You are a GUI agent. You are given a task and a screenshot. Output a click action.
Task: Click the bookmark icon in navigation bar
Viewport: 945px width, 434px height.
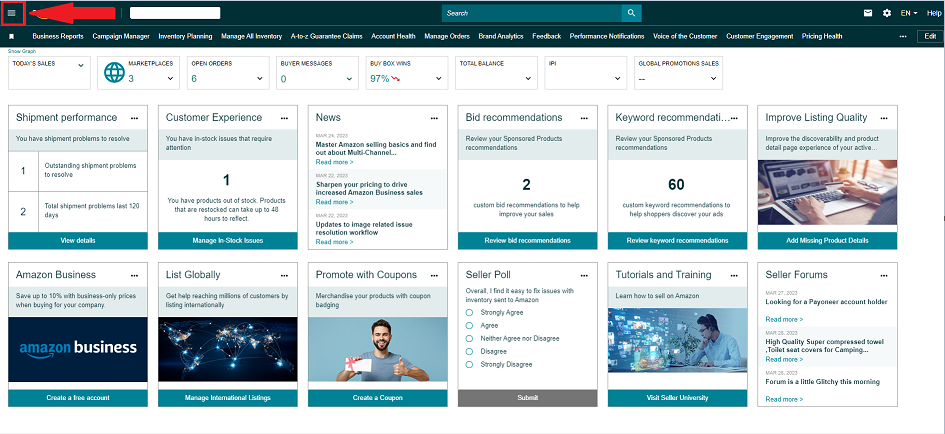[11, 36]
